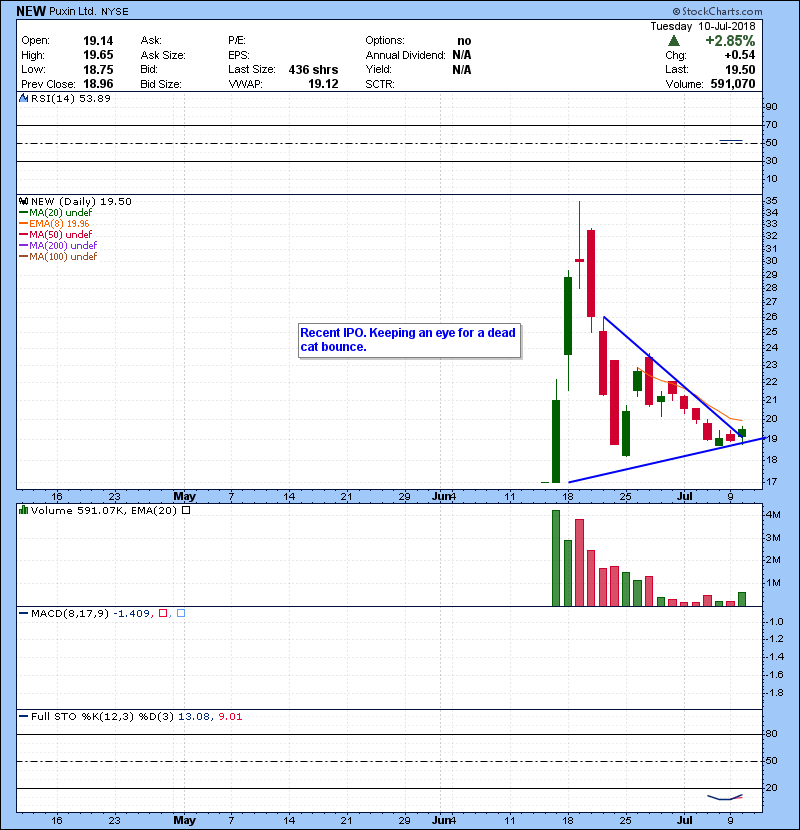Click the candlestick icon beside NEW (Daily)
The height and width of the screenshot is (830, 800).
[24, 201]
